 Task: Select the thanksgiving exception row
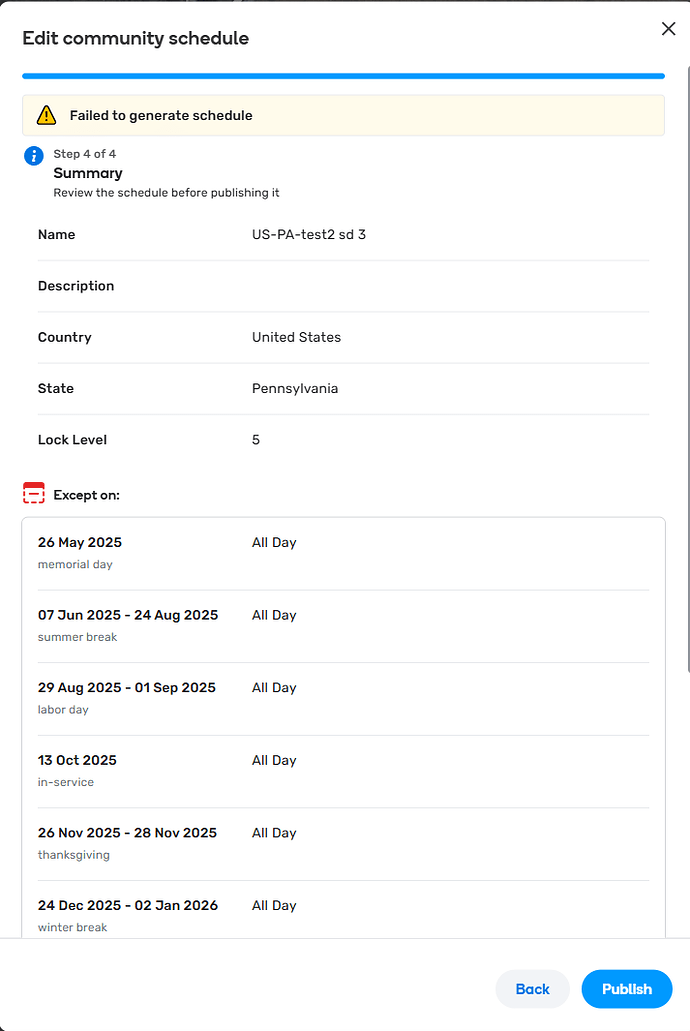click(343, 844)
